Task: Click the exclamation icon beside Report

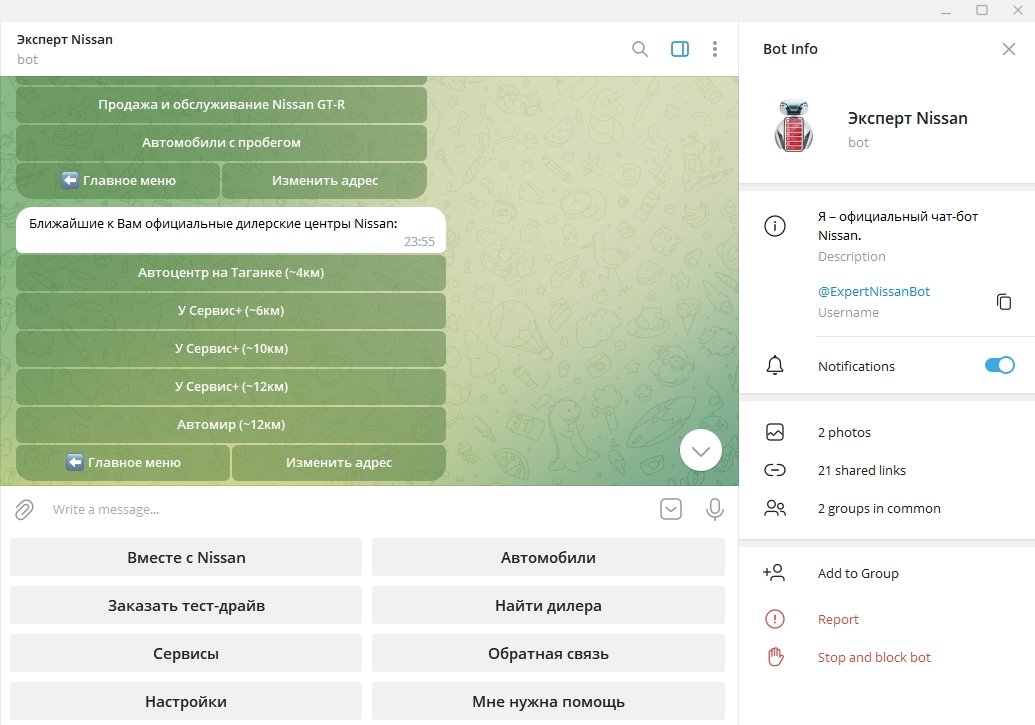Action: click(x=775, y=619)
